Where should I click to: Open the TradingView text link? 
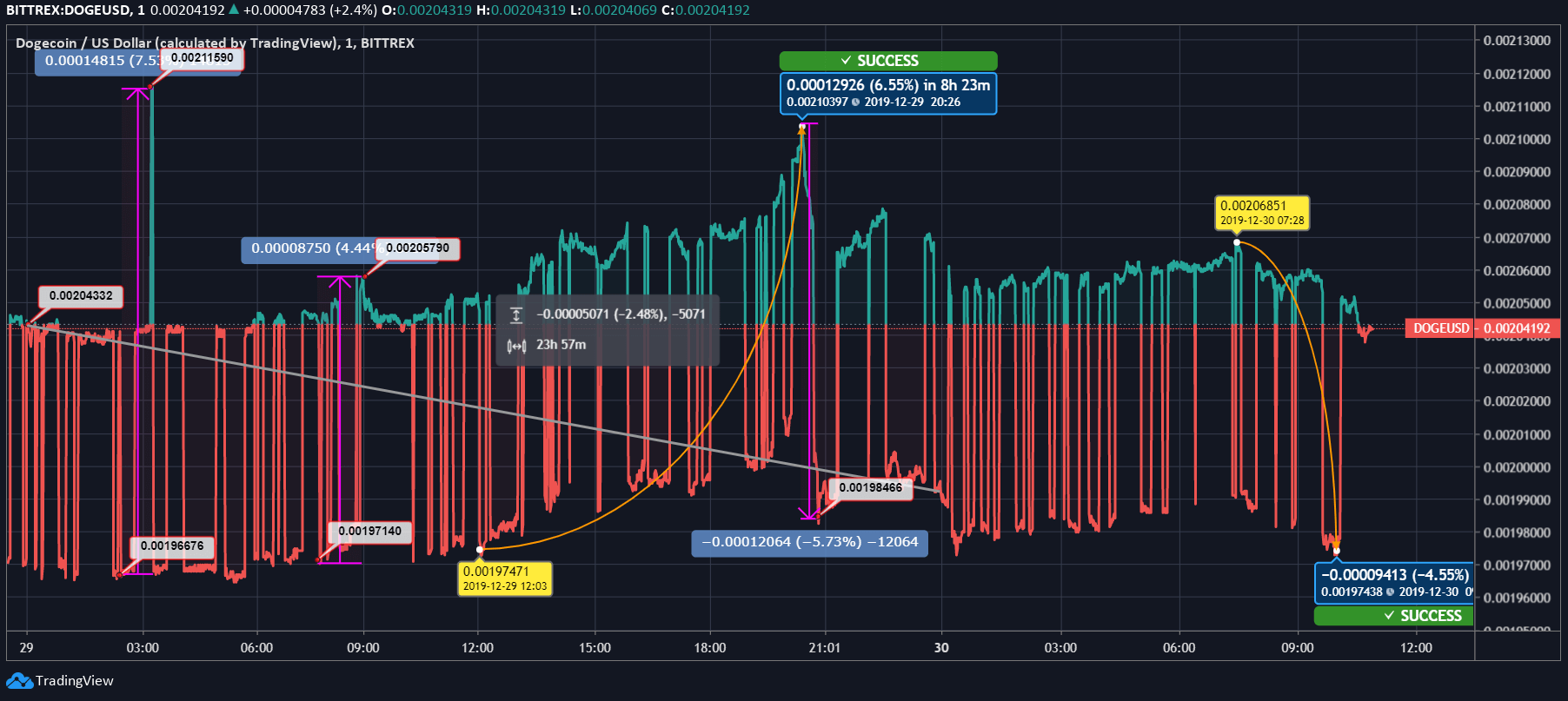[74, 681]
